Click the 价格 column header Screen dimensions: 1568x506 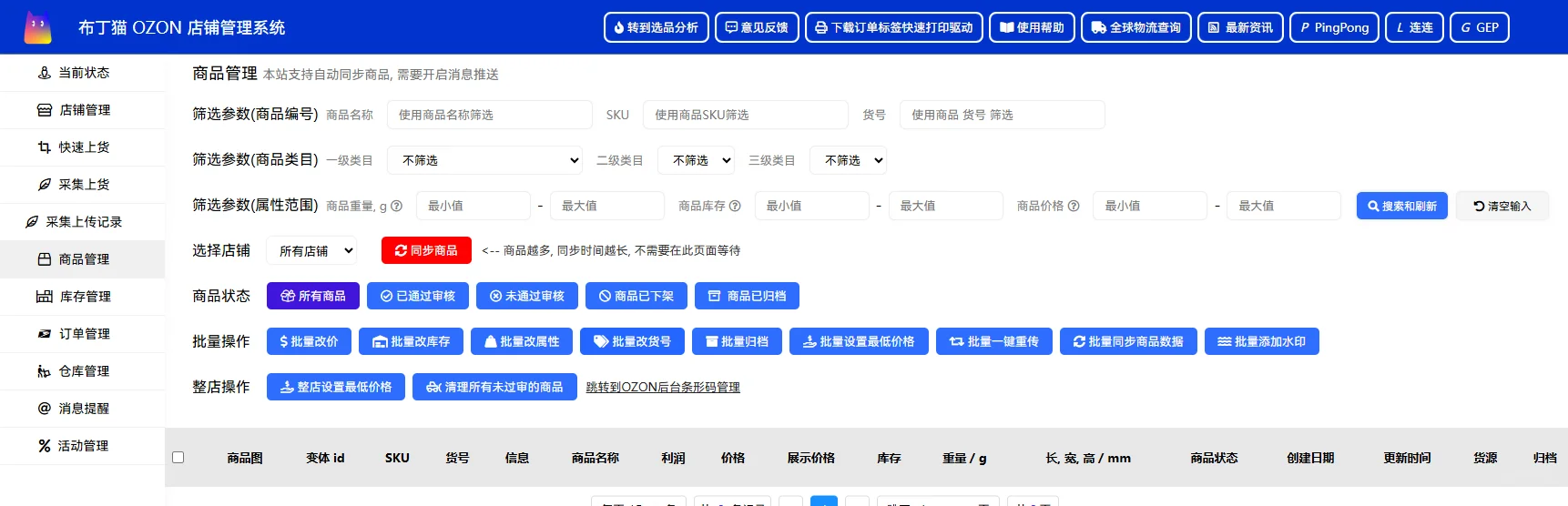coord(733,458)
